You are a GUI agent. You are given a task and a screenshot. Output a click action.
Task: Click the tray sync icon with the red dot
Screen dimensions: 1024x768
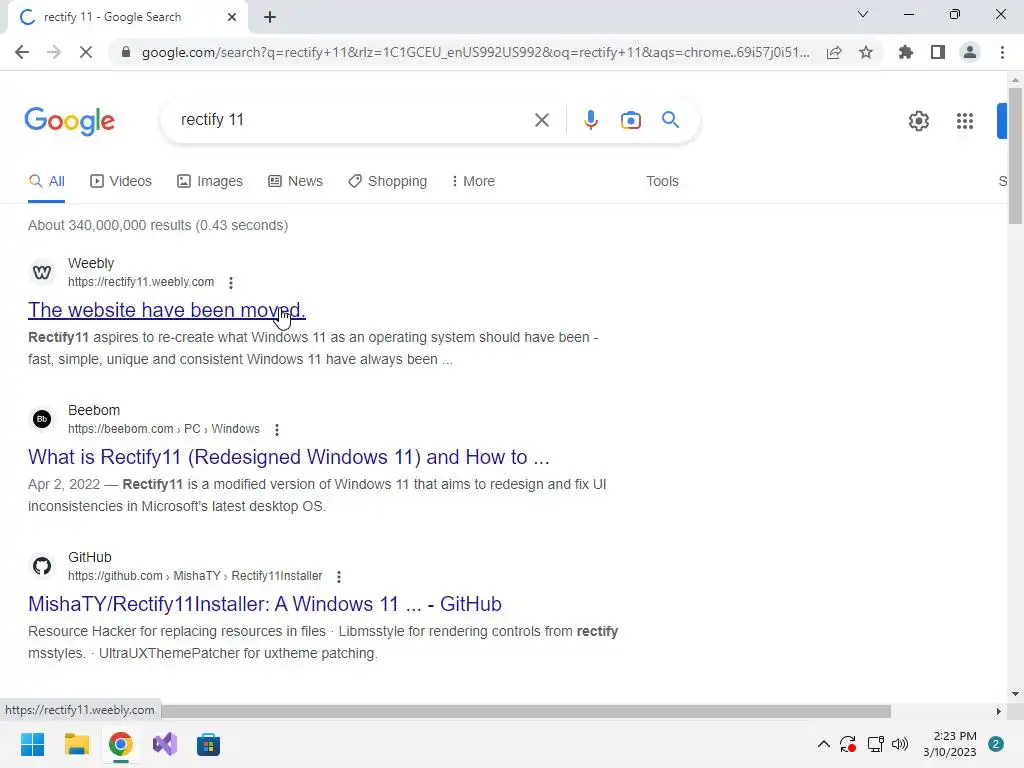click(848, 744)
